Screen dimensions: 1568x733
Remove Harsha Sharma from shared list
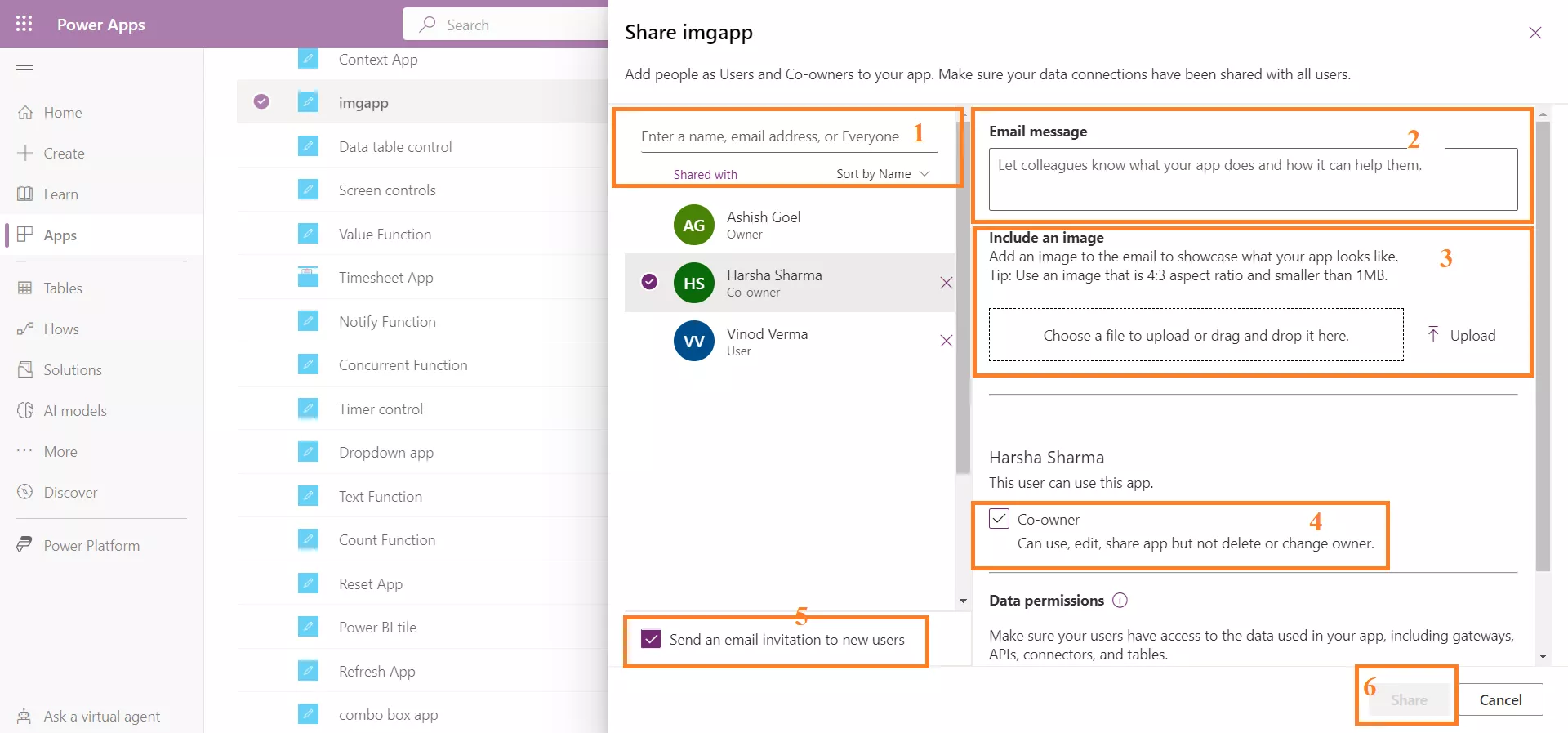946,283
